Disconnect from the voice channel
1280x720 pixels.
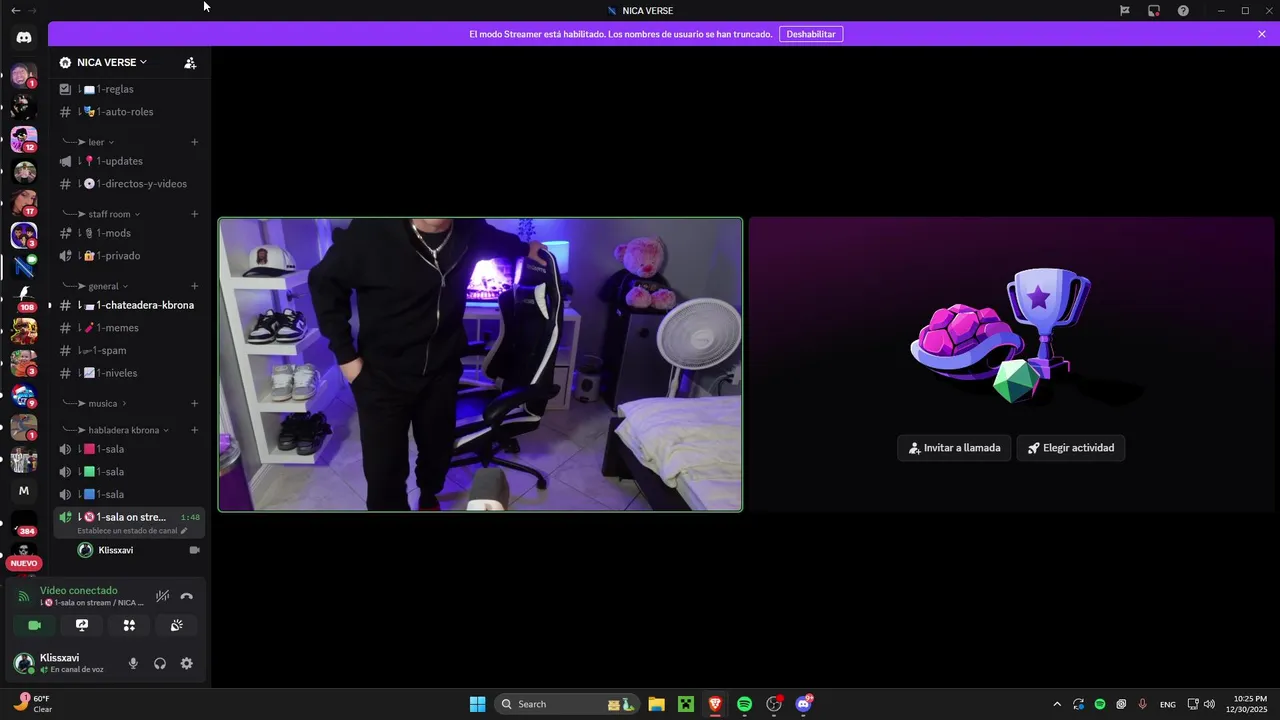(x=187, y=596)
